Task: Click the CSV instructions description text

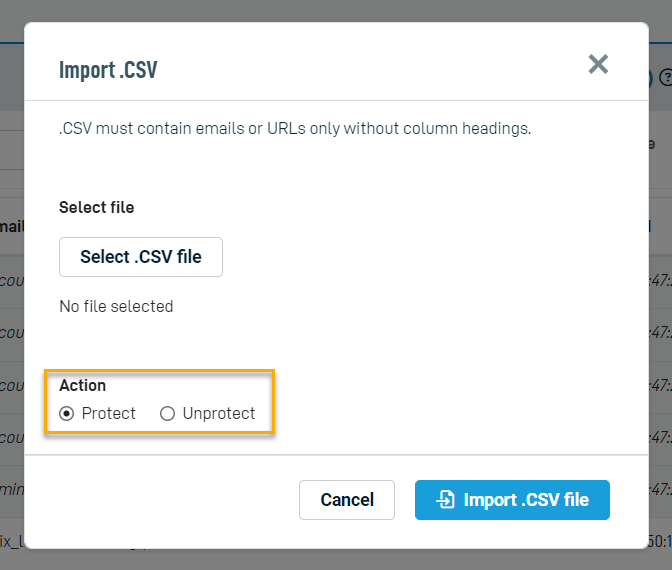Action: tap(295, 128)
